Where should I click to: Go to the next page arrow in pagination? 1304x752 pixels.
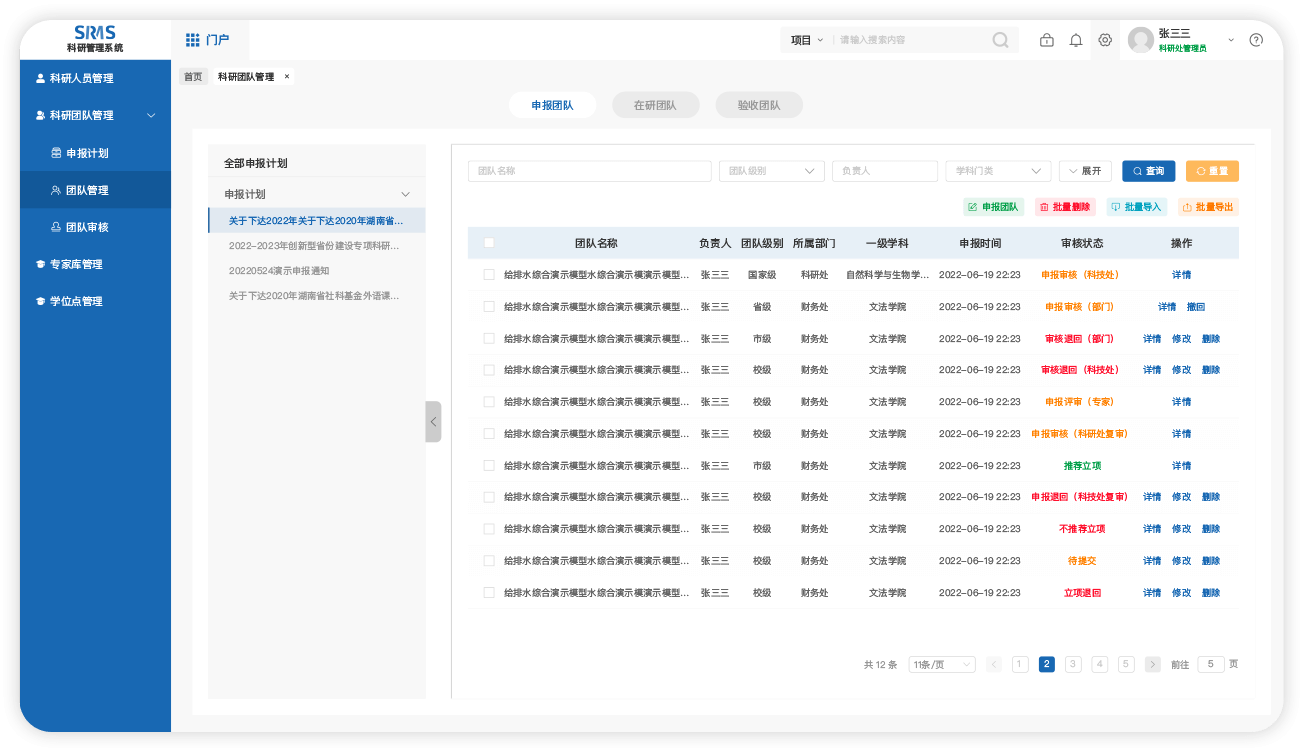pos(1153,664)
